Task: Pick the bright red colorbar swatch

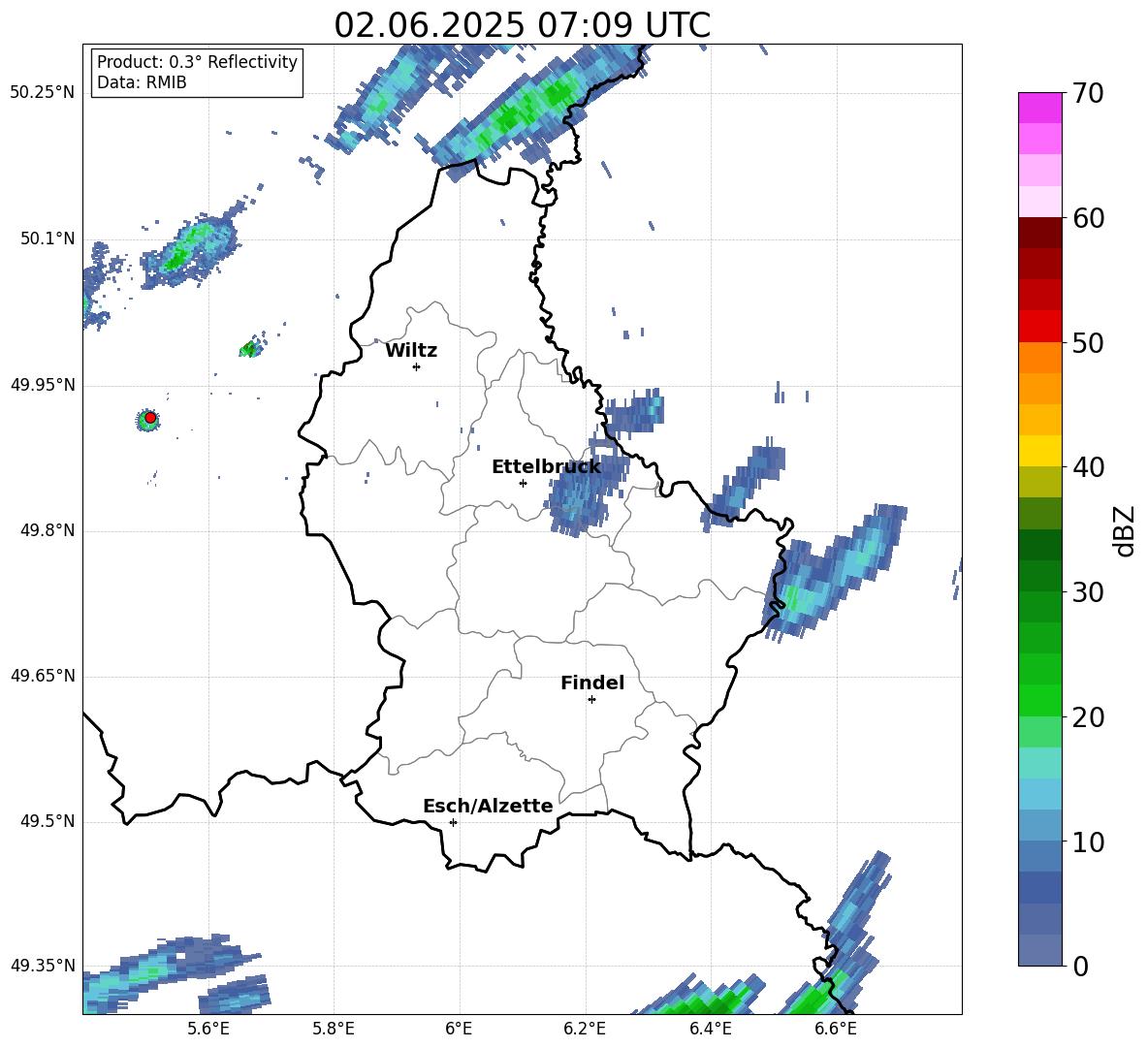Action: pyautogui.click(x=1039, y=327)
